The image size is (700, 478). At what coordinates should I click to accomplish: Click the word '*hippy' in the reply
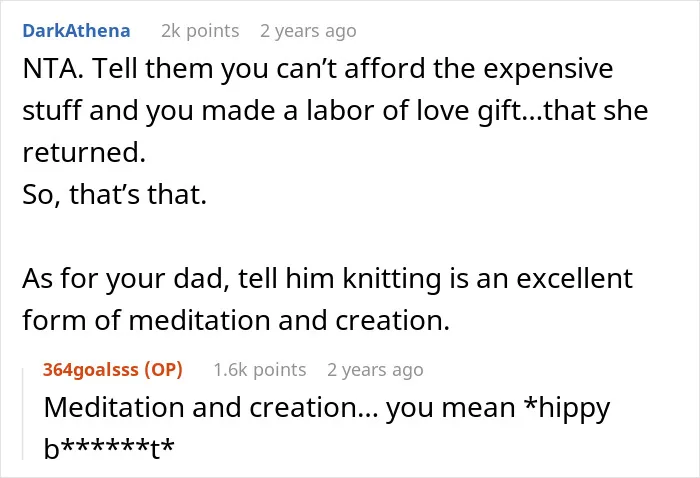567,408
